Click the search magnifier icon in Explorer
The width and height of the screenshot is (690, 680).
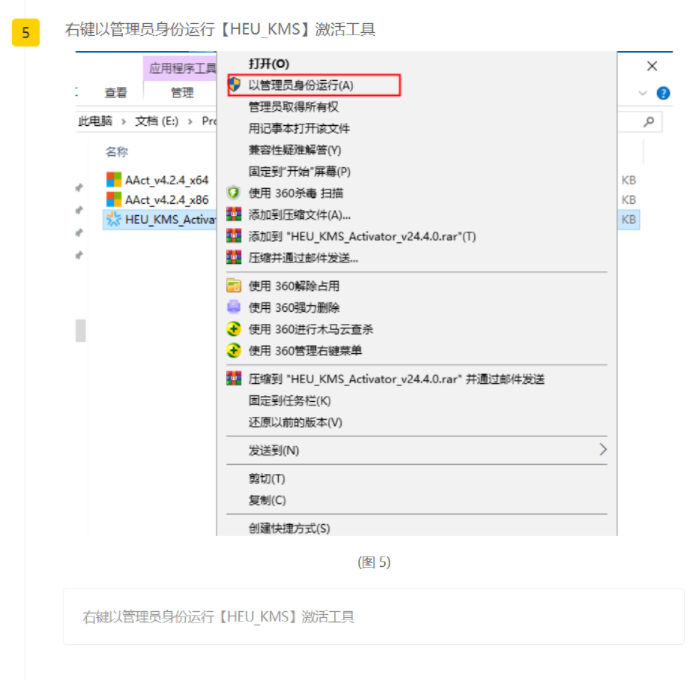649,121
